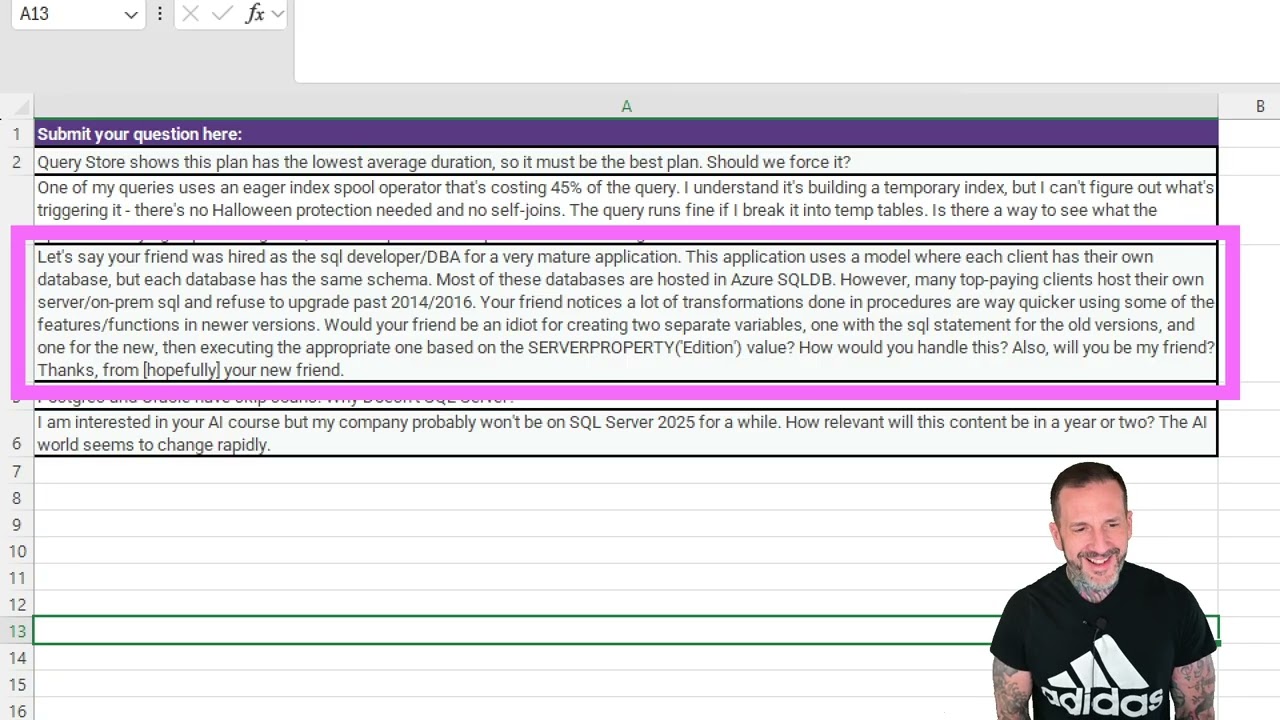Select row 1 header
Viewport: 1280px width, 720px height.
click(x=16, y=134)
